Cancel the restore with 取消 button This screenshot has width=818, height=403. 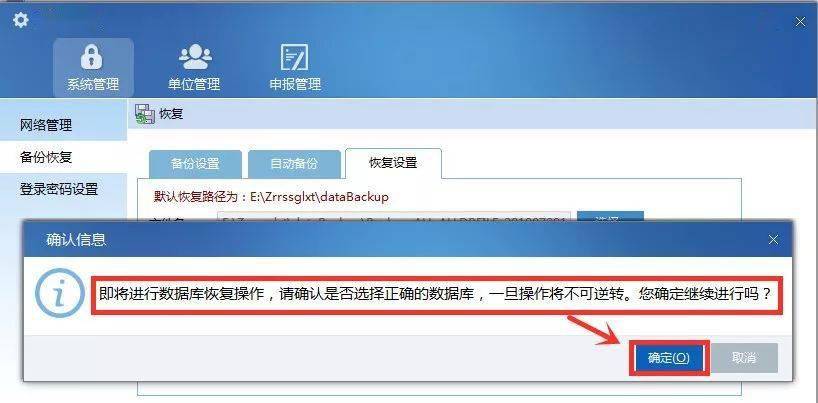[x=744, y=358]
